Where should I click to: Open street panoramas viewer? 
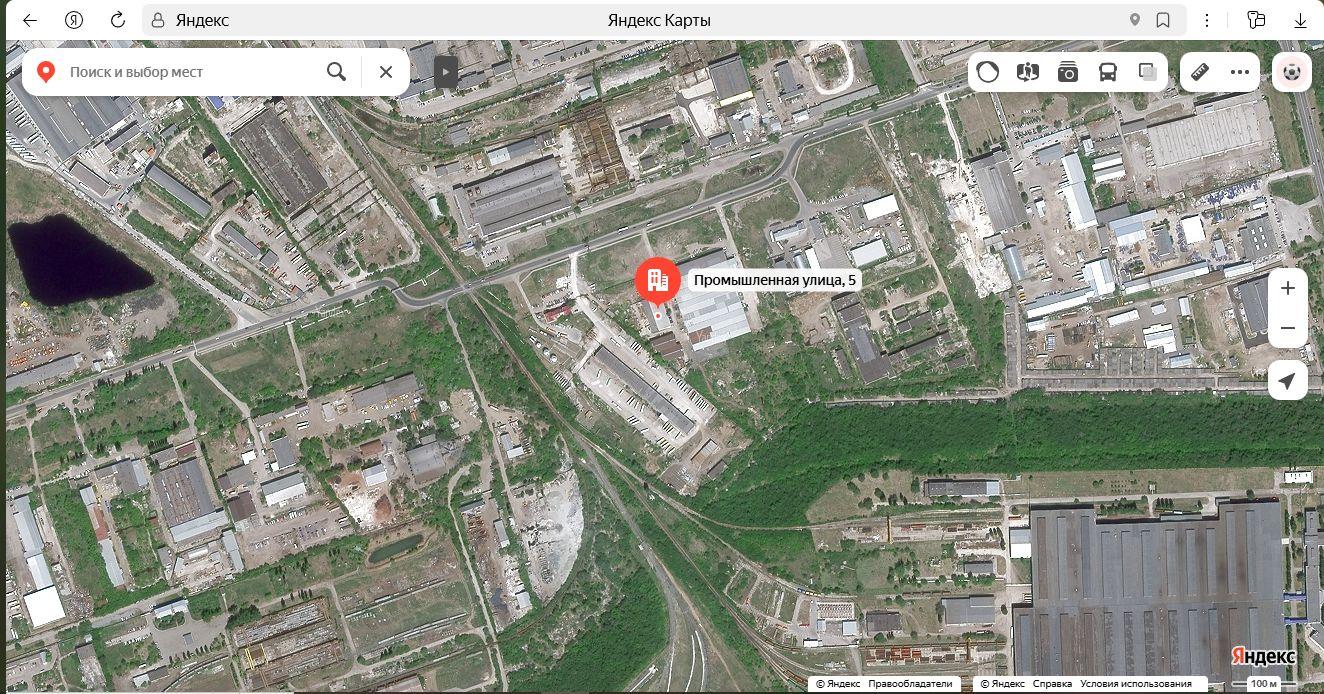click(1028, 72)
